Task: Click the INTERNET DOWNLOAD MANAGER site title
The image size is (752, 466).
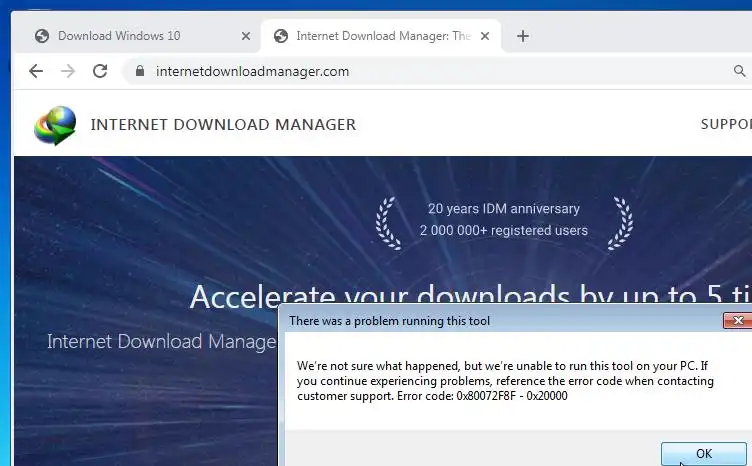Action: 223,125
